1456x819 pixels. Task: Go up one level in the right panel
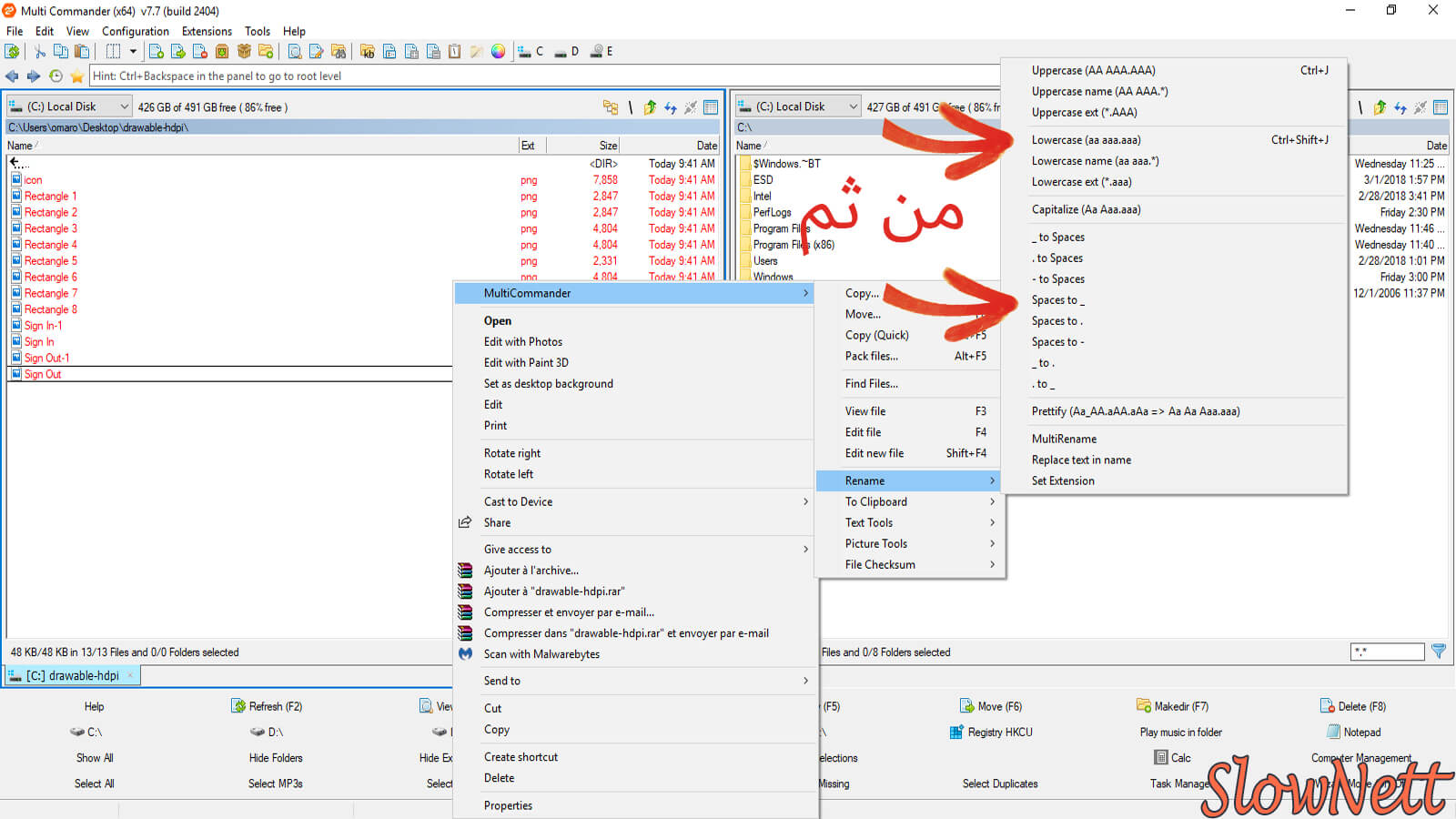(x=1380, y=107)
